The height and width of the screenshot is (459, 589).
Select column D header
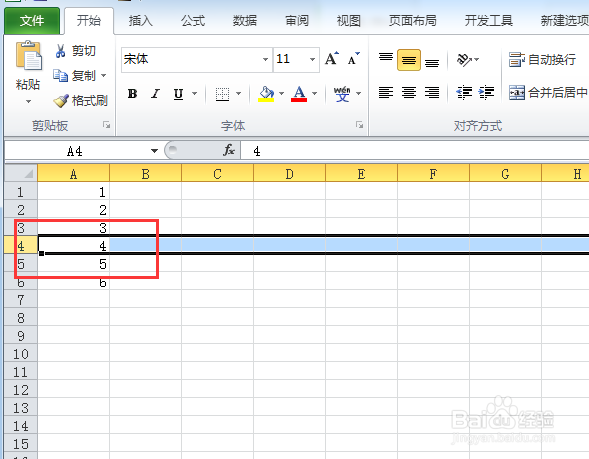click(289, 174)
